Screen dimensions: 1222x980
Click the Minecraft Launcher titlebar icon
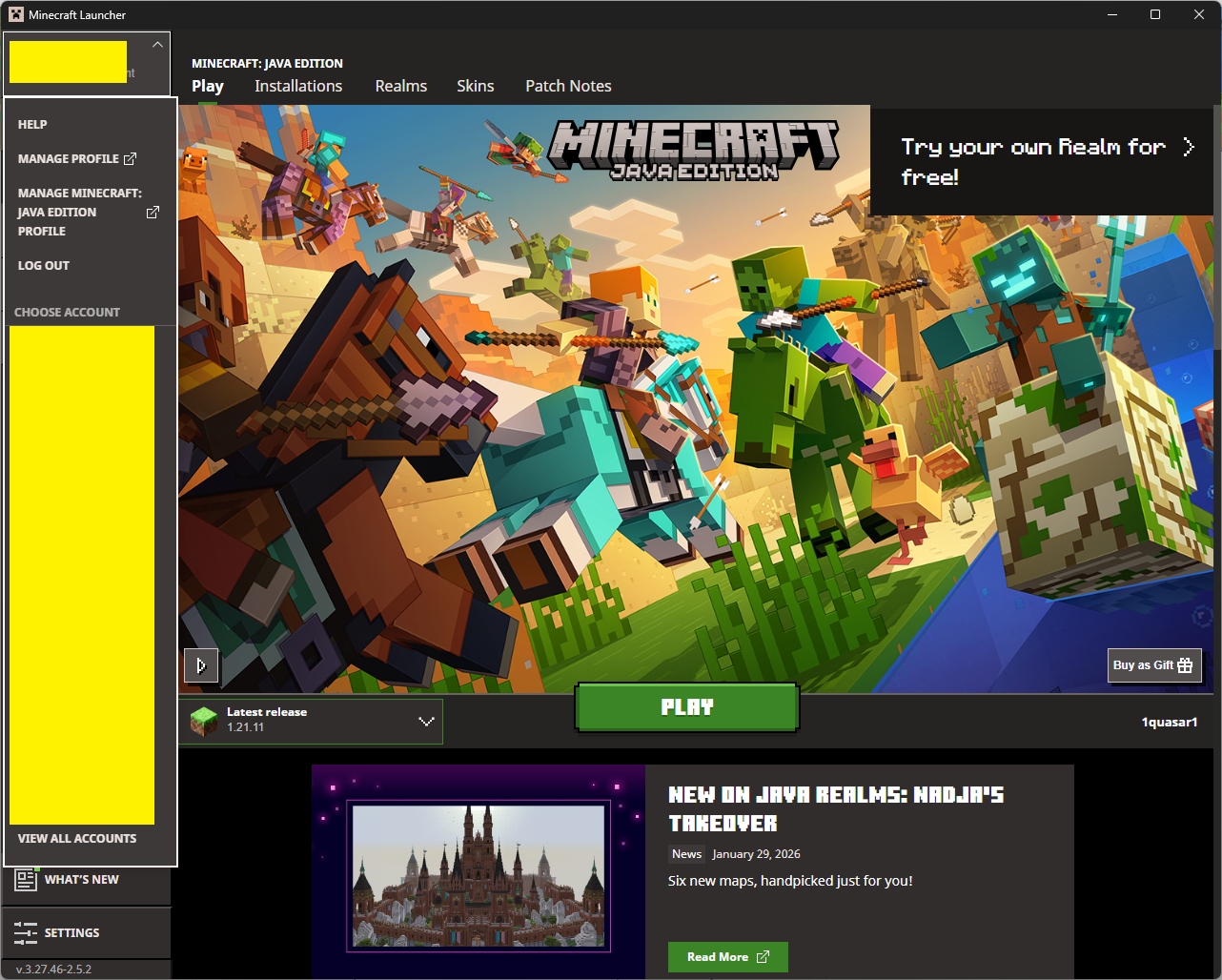(x=16, y=14)
